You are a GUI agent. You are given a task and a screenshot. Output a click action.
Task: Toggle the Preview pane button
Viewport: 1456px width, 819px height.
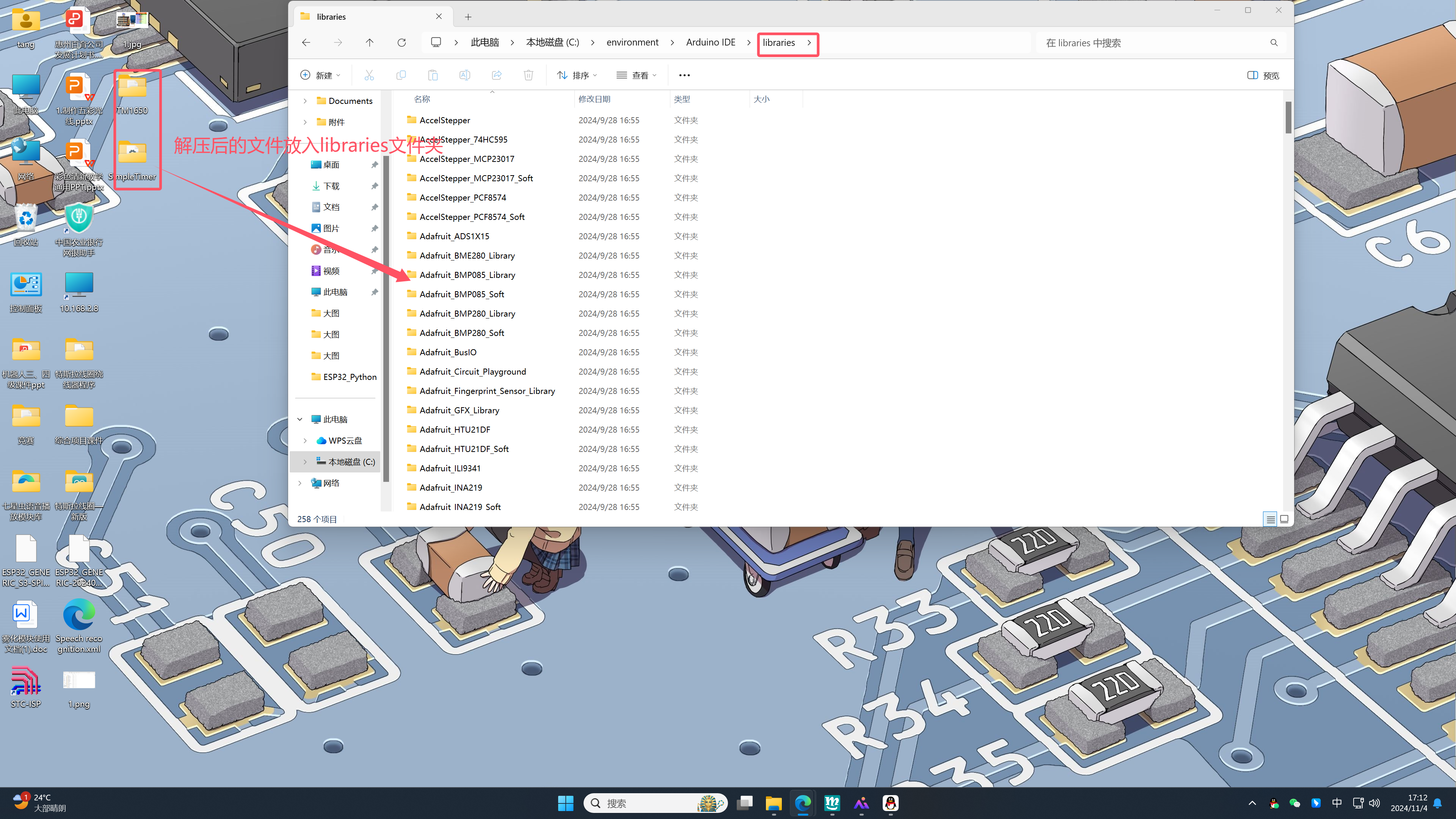click(x=1263, y=75)
